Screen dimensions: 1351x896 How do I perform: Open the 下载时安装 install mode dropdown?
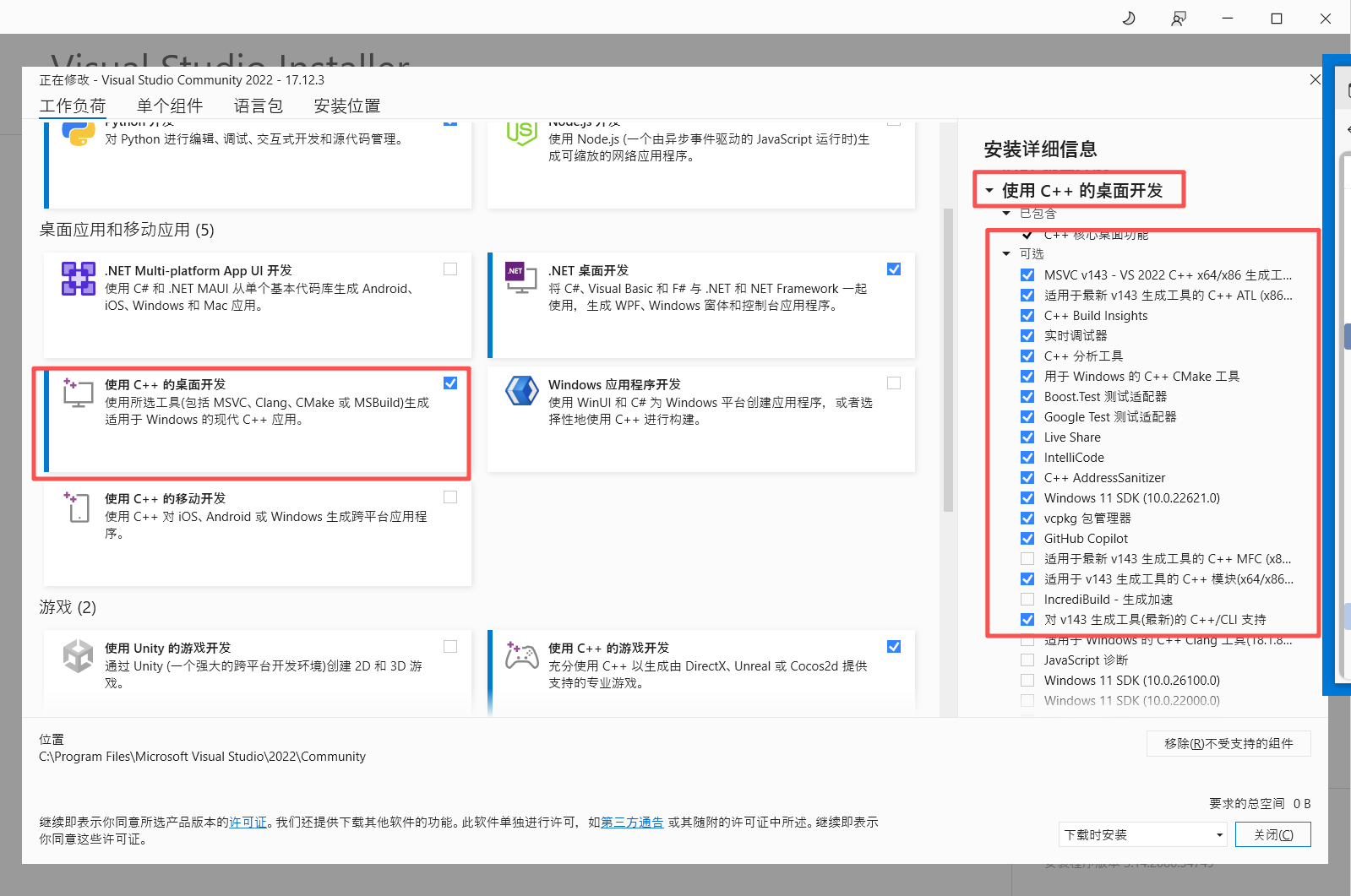[x=1142, y=834]
